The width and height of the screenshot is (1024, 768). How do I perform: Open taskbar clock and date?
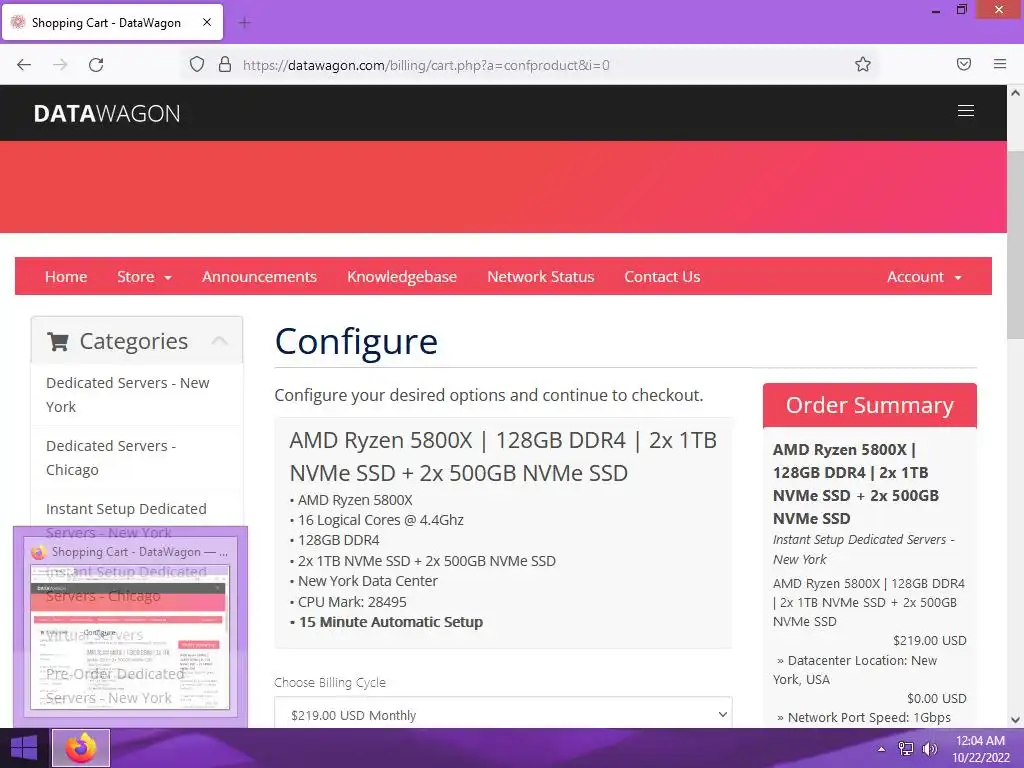pos(980,749)
